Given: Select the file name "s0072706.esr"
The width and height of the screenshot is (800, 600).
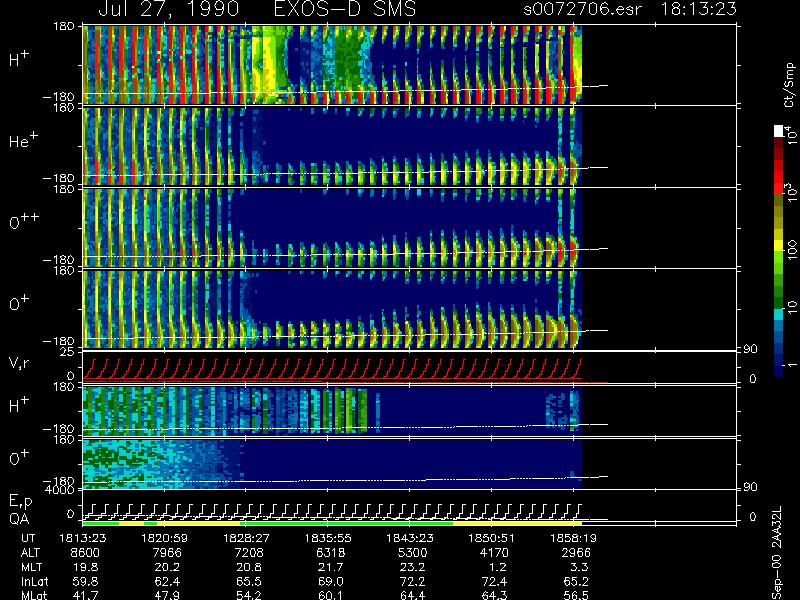Looking at the screenshot, I should coord(583,9).
